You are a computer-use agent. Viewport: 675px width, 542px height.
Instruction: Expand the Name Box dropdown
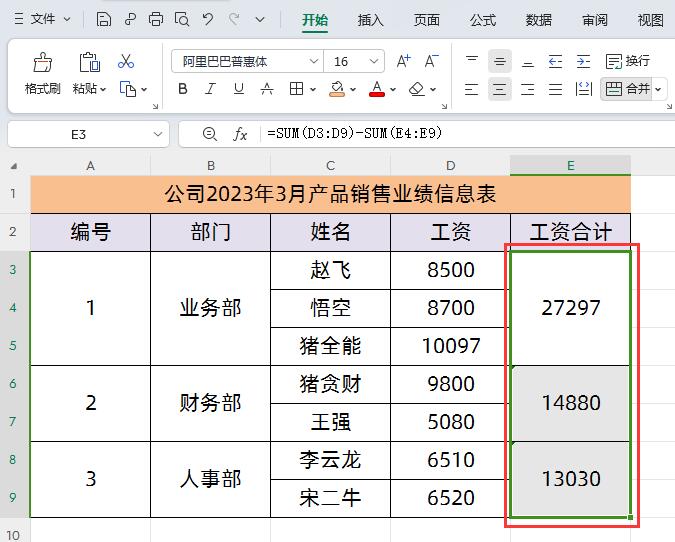pyautogui.click(x=157, y=134)
